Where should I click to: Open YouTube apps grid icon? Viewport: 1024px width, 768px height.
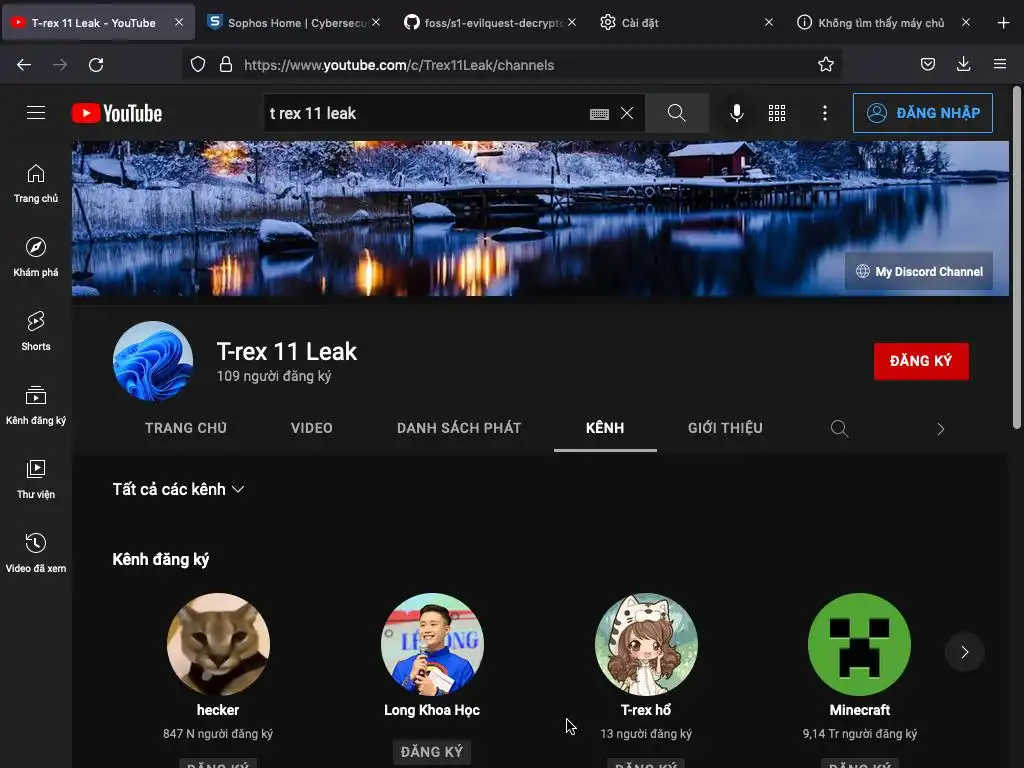click(x=777, y=113)
